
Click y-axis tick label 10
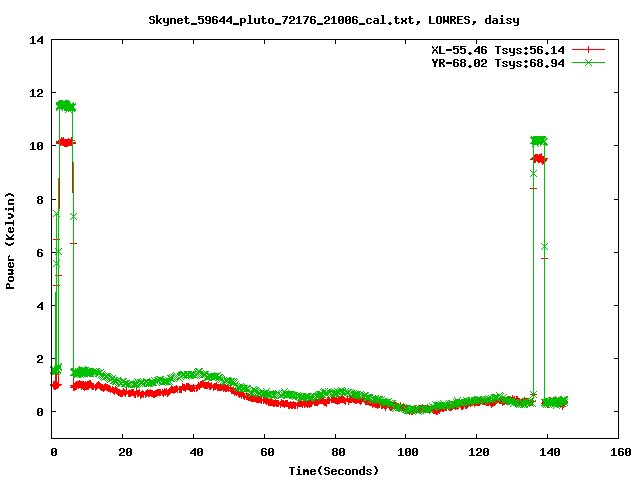tap(36, 146)
